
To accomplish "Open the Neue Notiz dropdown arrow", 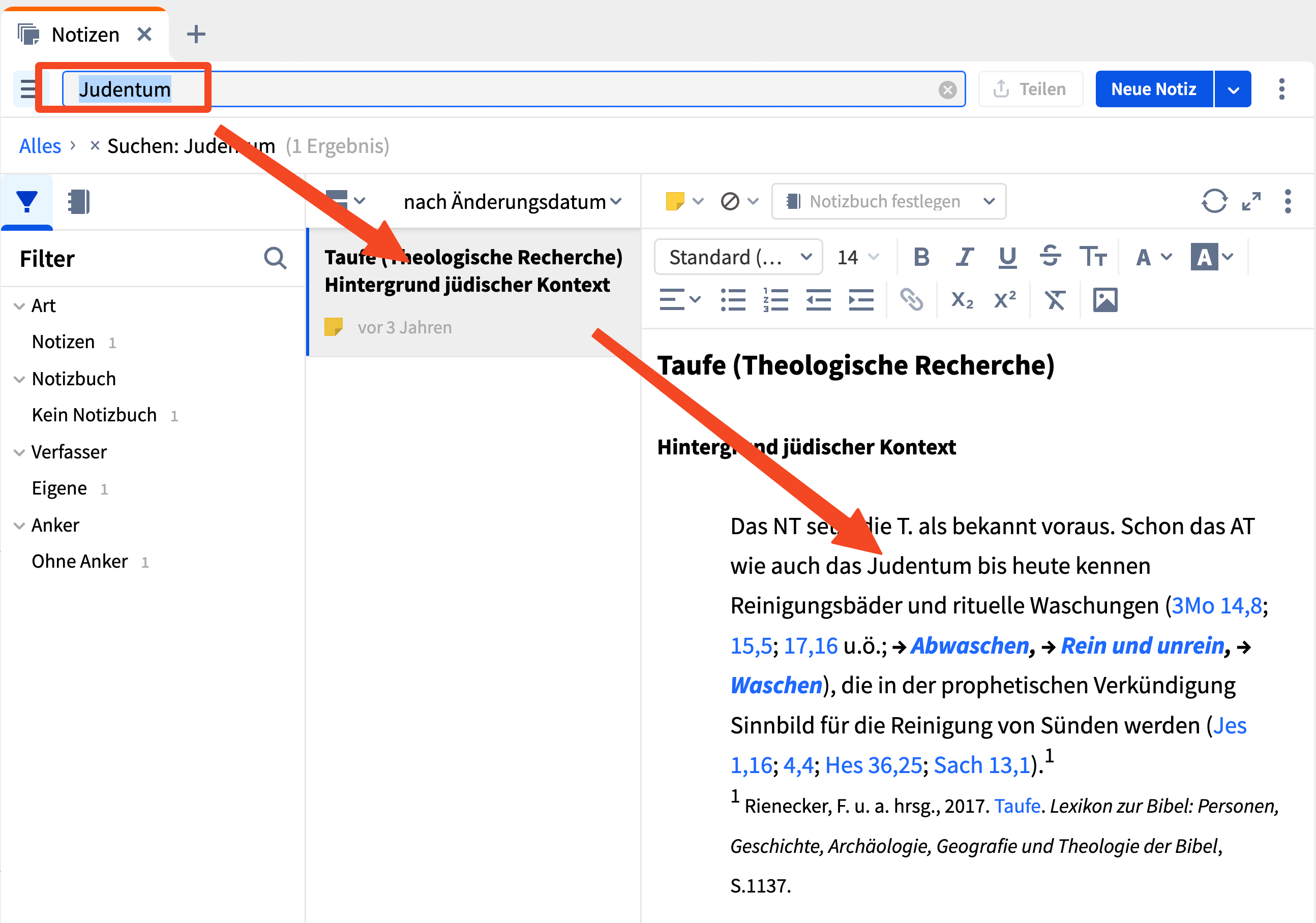I will (x=1233, y=89).
